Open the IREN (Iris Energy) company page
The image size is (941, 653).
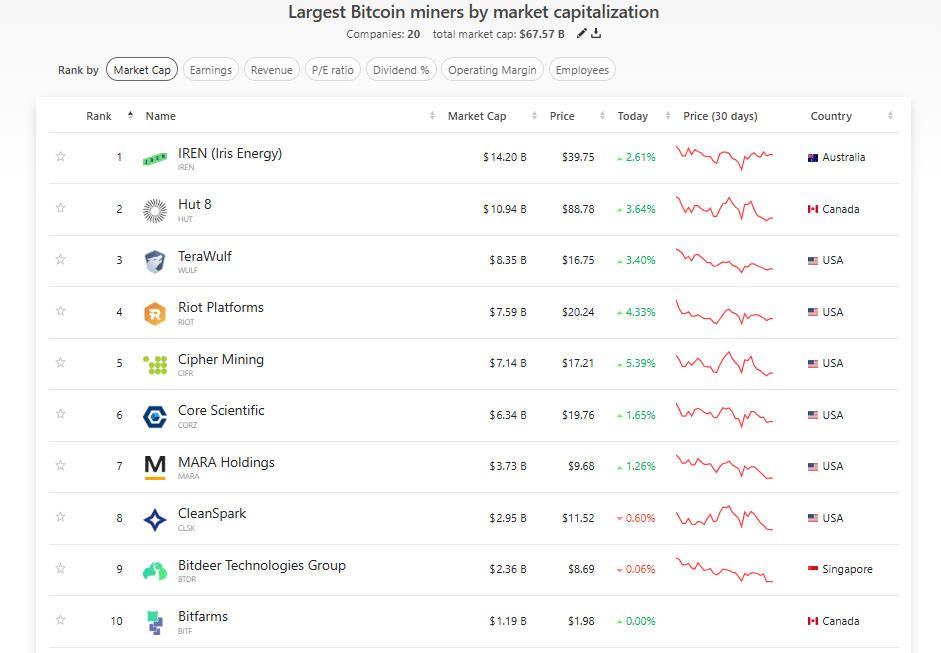[230, 154]
